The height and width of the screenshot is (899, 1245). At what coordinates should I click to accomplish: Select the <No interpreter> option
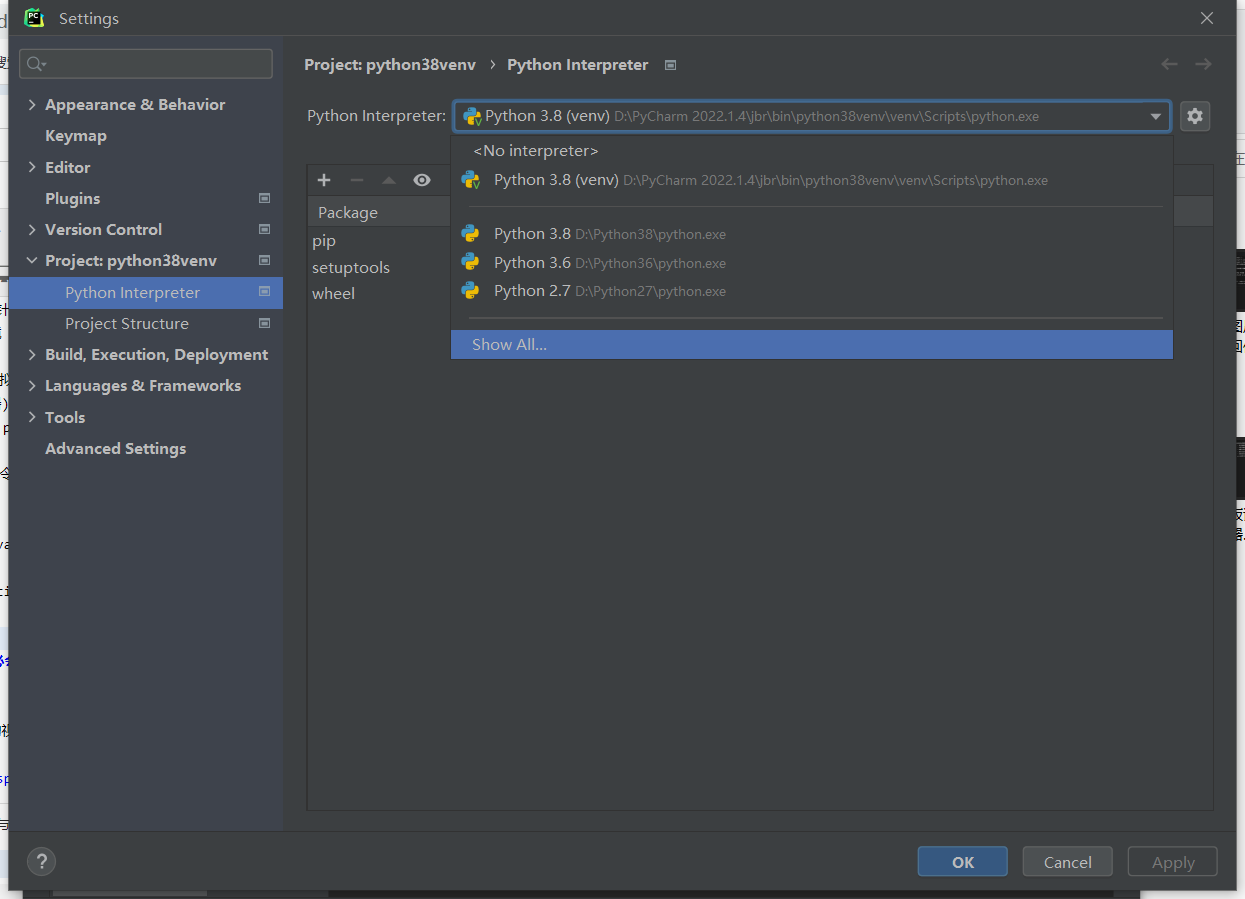click(536, 151)
